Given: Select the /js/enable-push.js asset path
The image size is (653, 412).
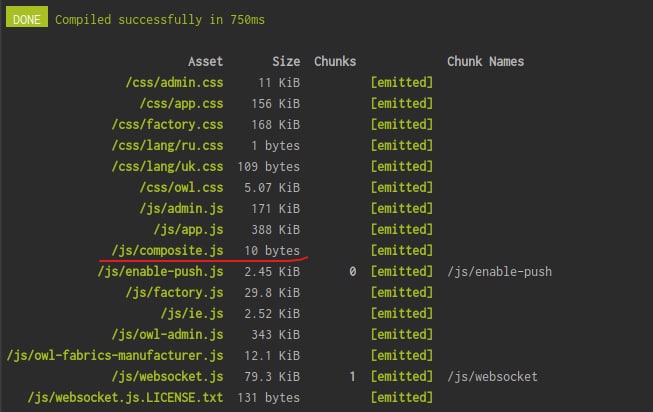Looking at the screenshot, I should coord(160,272).
